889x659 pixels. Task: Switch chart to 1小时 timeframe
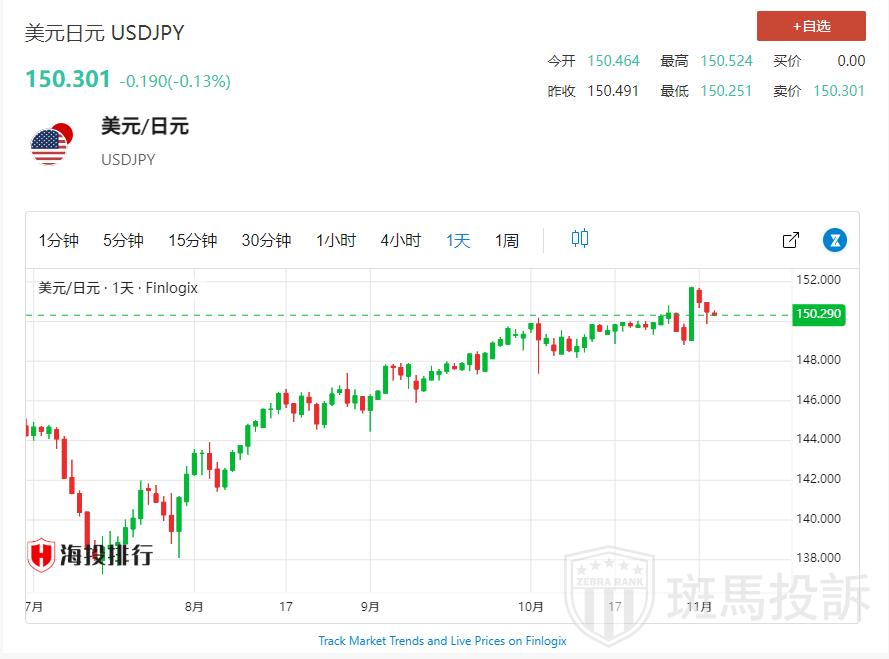(x=336, y=240)
